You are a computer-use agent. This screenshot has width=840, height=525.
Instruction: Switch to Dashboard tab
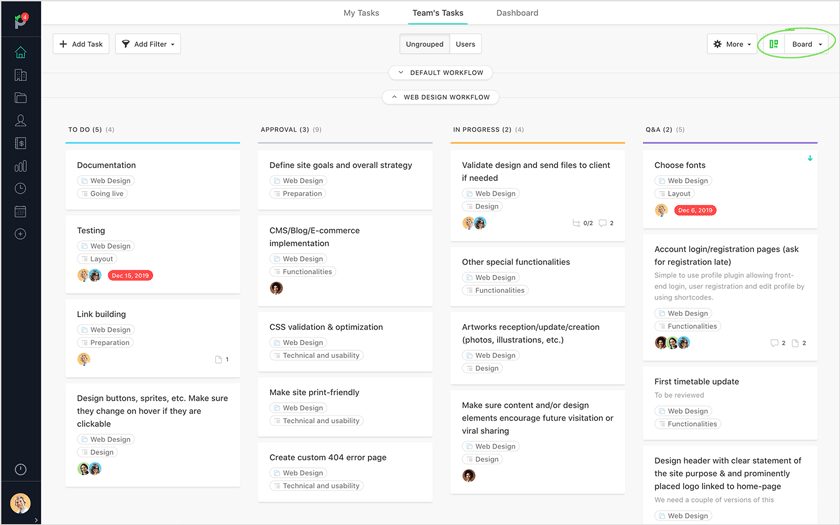tap(517, 13)
